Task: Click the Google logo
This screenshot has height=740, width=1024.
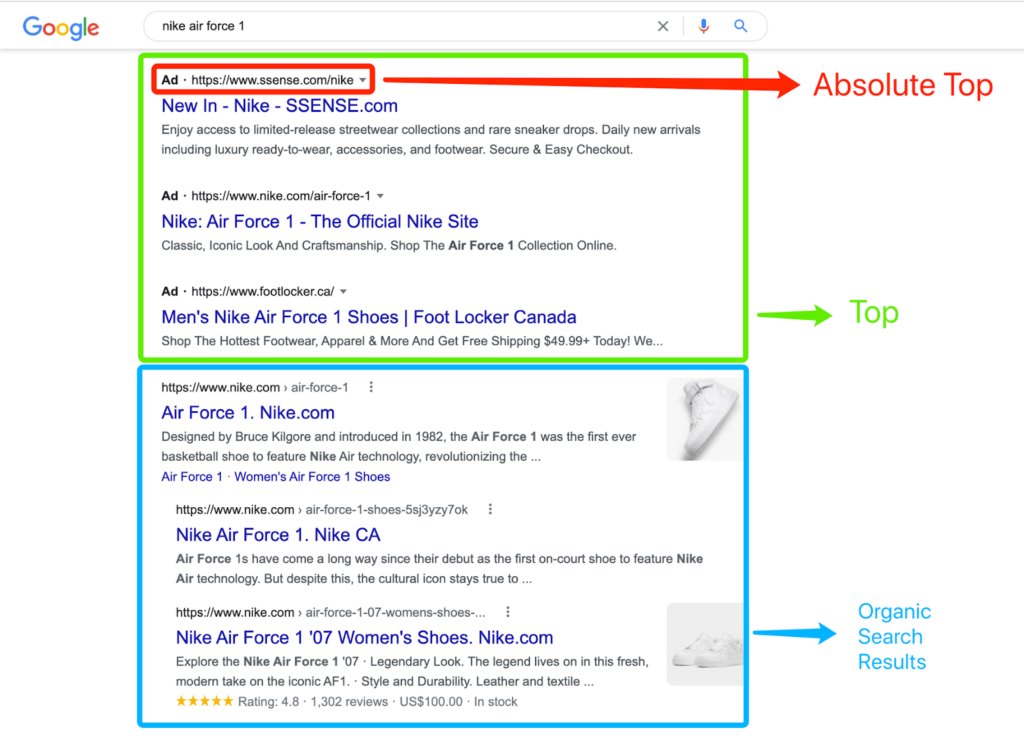Action: (60, 28)
